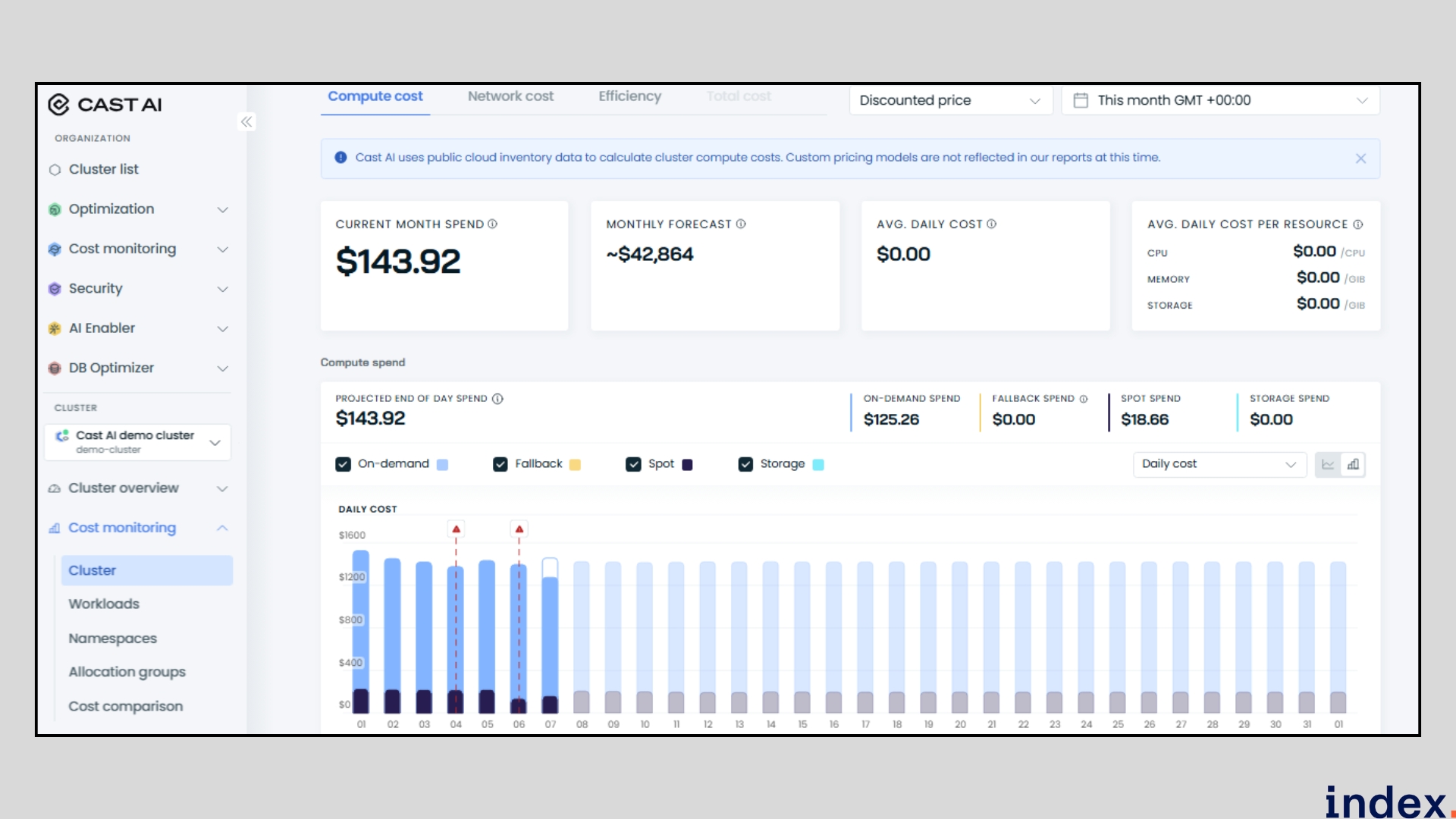Viewport: 1456px width, 819px height.
Task: Select day 06 bar in daily cost chart
Action: tap(519, 637)
